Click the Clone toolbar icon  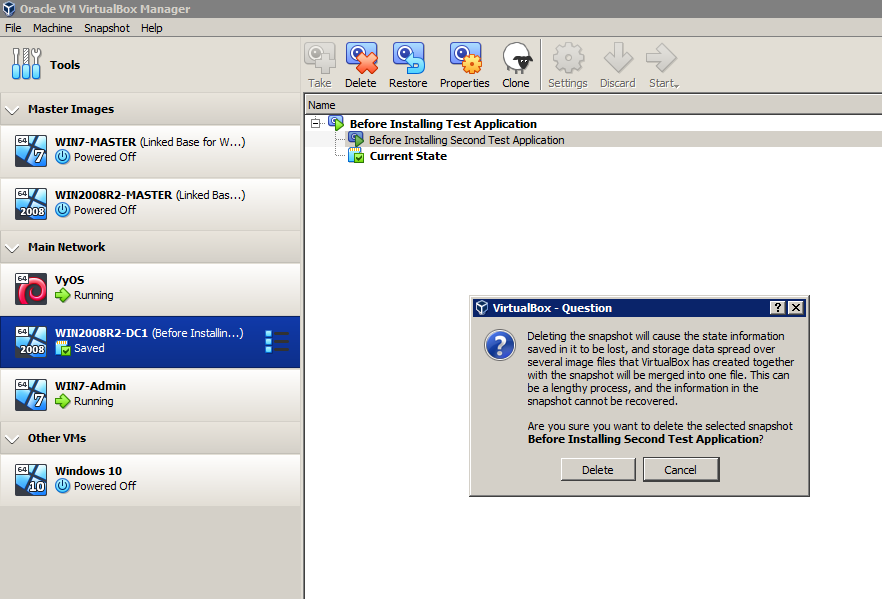tap(516, 64)
